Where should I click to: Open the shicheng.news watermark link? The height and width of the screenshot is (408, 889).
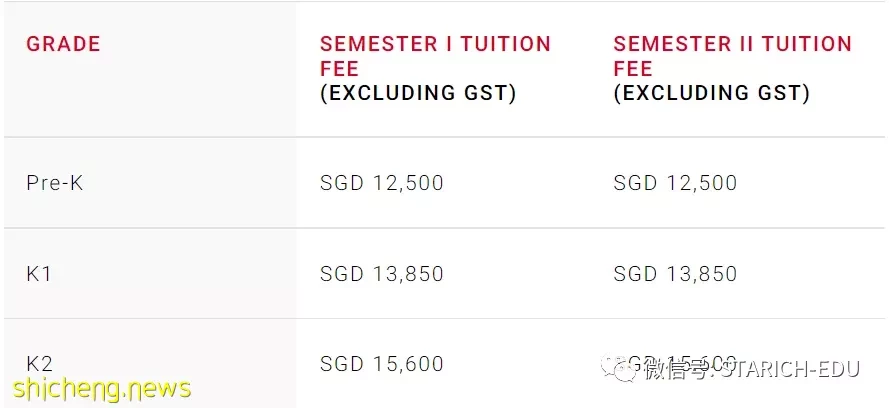(x=102, y=389)
